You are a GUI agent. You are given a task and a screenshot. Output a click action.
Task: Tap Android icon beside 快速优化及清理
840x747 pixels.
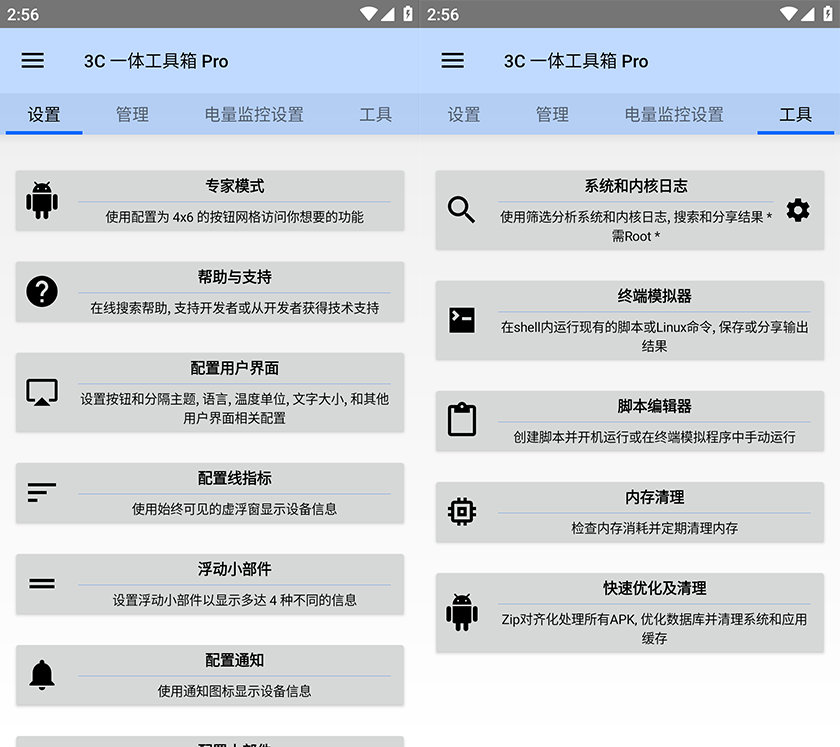coord(462,612)
